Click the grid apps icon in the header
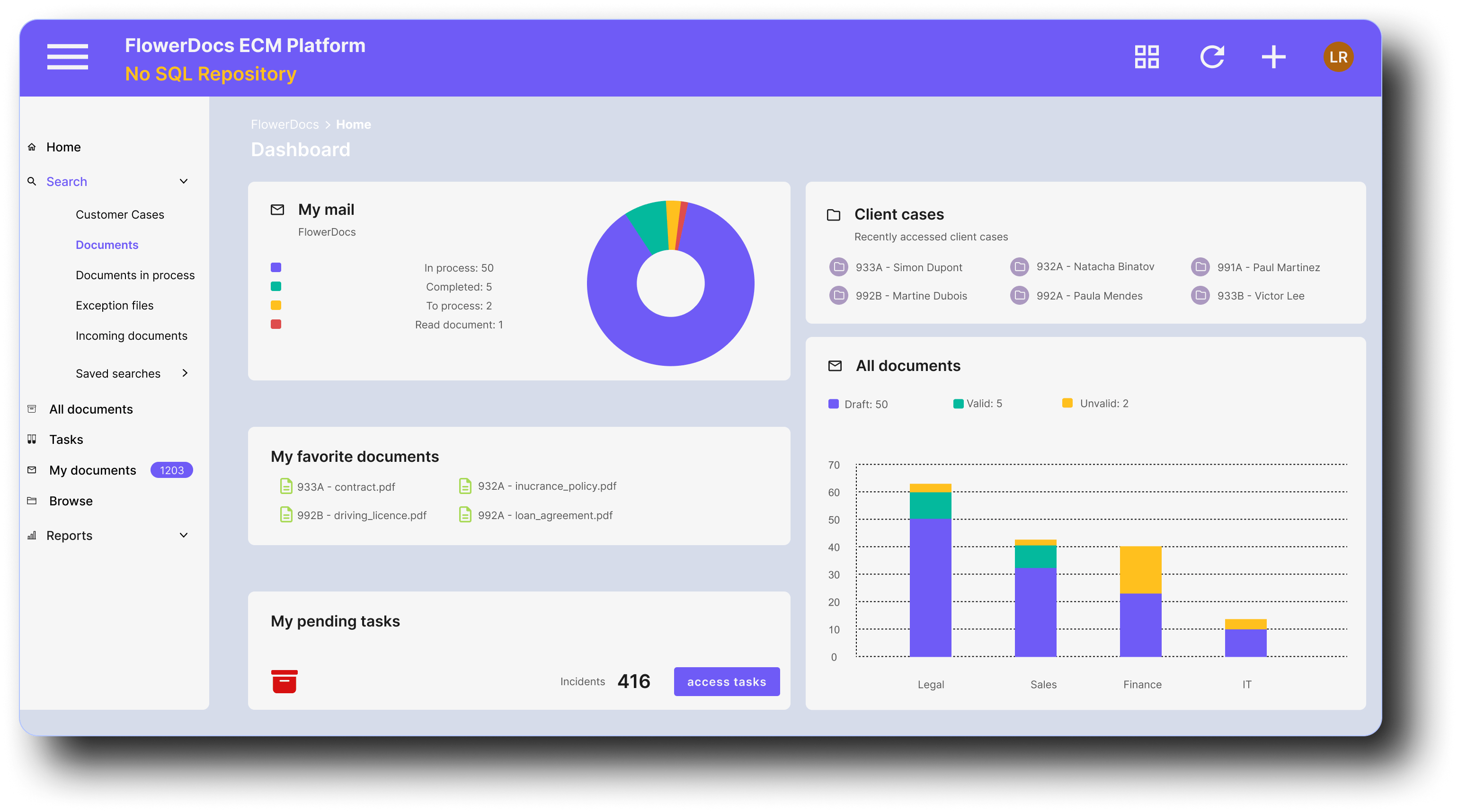Screen dimensions: 1458x812 click(x=1146, y=57)
